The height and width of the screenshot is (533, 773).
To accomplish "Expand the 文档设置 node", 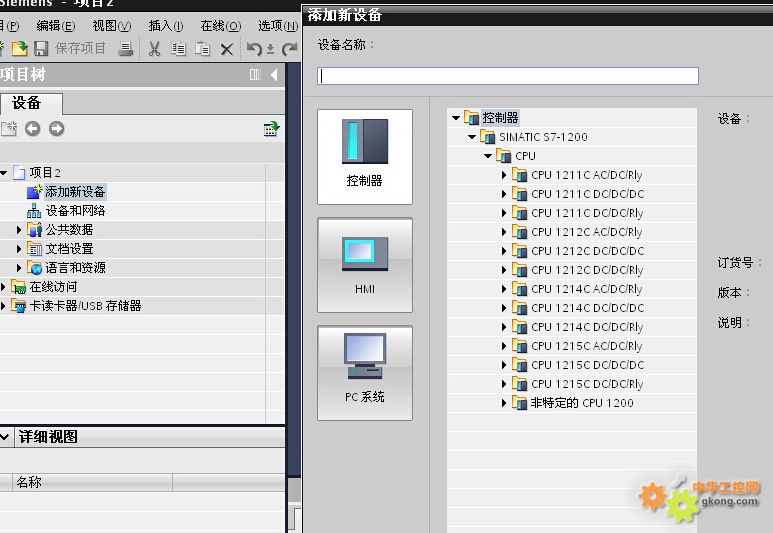I will [x=19, y=249].
